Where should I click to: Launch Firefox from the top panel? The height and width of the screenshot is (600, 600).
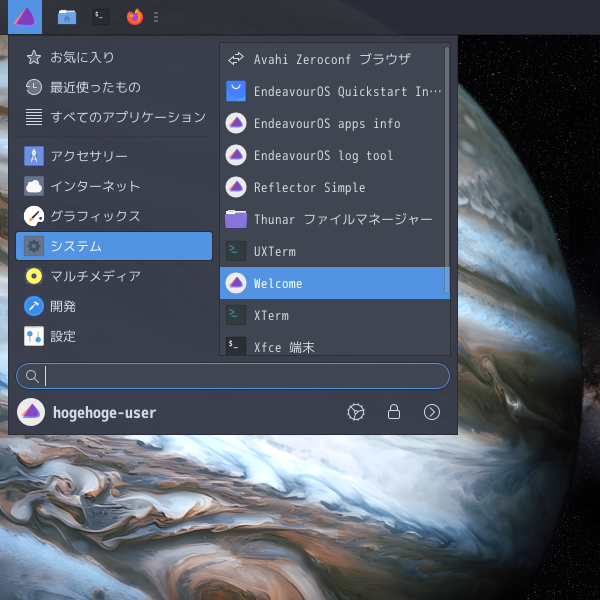[x=135, y=17]
